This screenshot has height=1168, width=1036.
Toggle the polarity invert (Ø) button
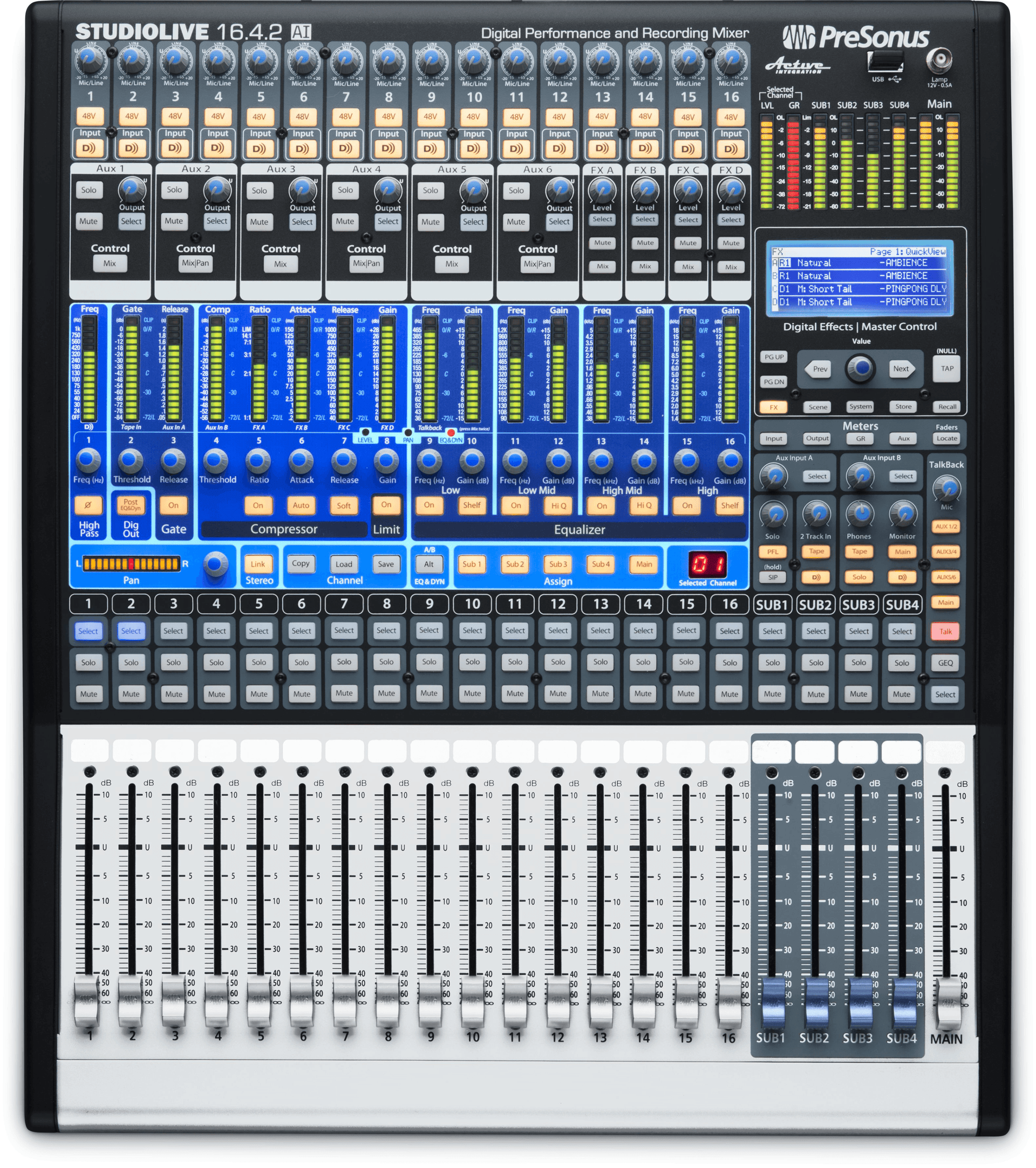(x=88, y=505)
